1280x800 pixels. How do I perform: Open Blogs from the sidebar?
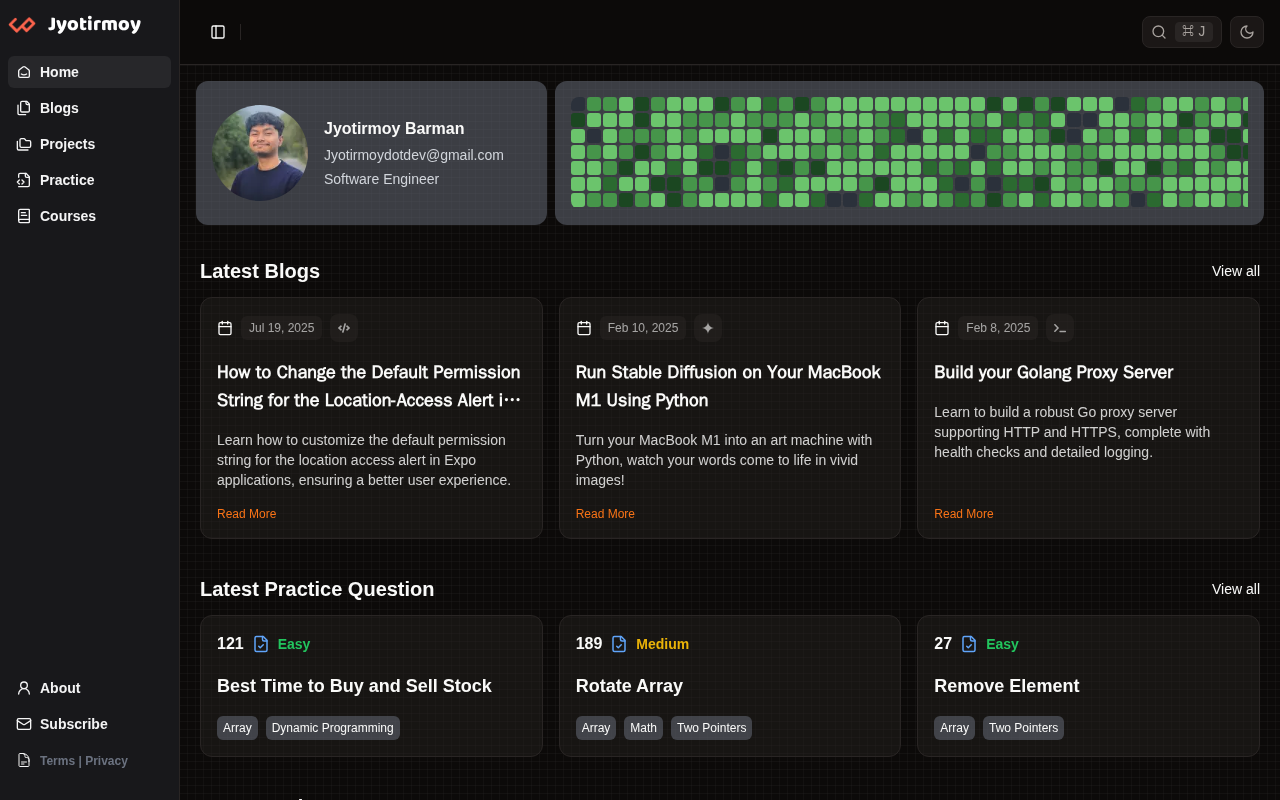59,108
